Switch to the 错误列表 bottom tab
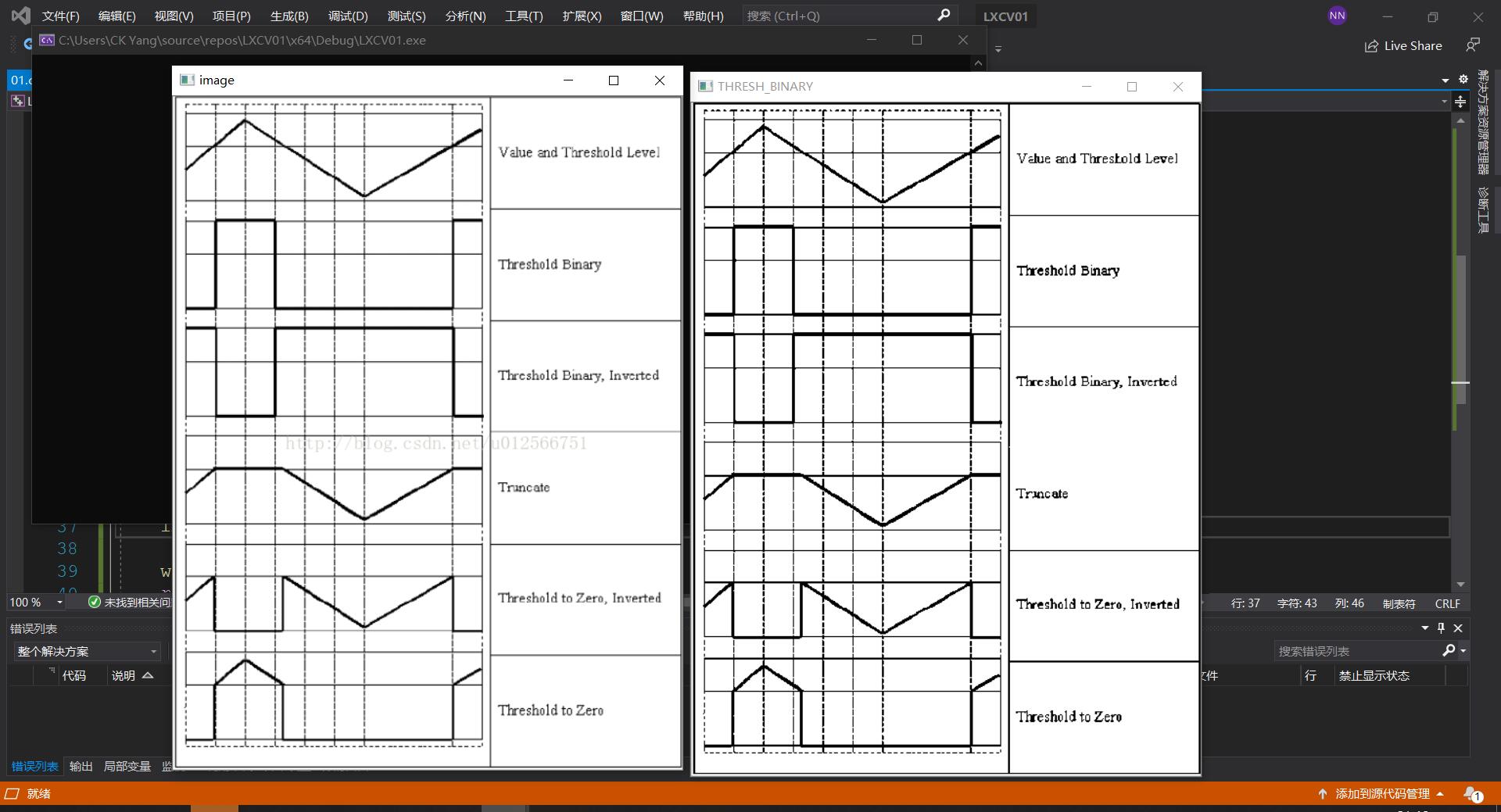This screenshot has height=812, width=1501. tap(35, 767)
